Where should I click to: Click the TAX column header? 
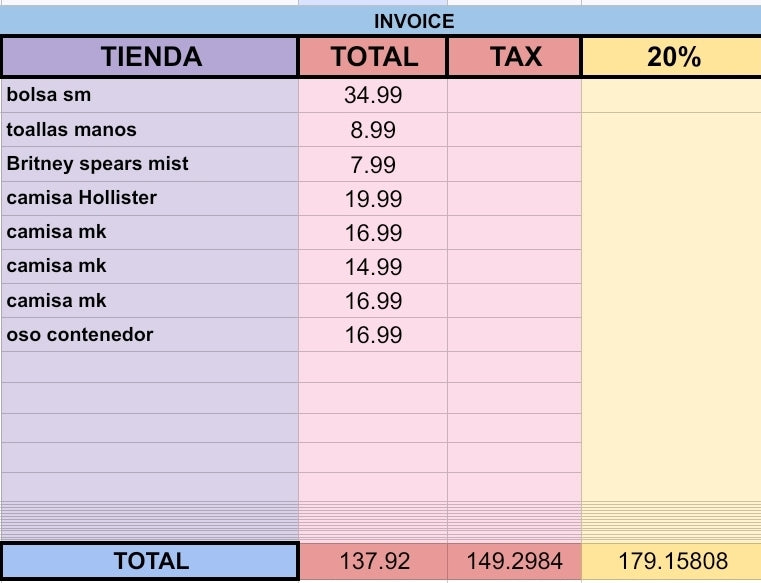pos(514,57)
